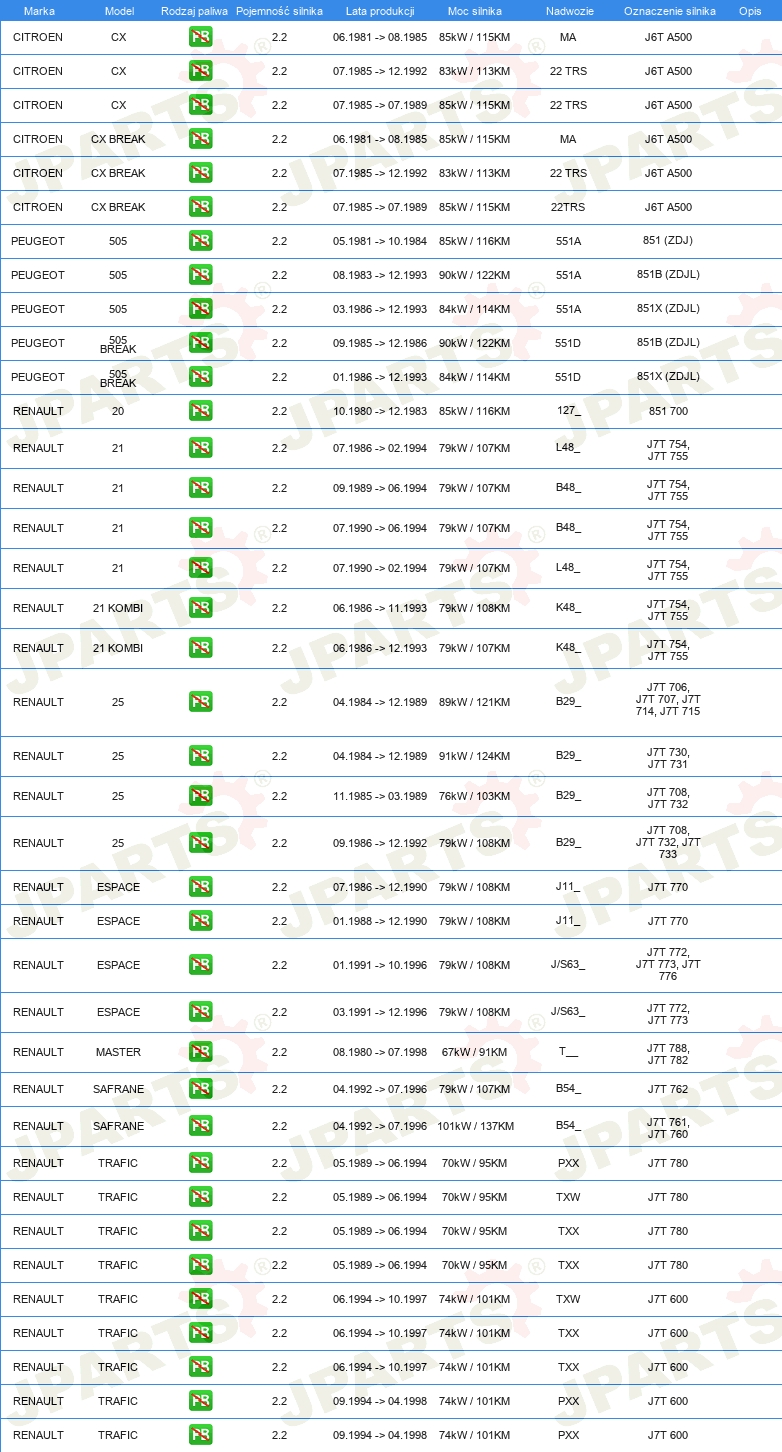
Task: Click fuel icon in CITROEN CX MA row
Action: coord(200,37)
